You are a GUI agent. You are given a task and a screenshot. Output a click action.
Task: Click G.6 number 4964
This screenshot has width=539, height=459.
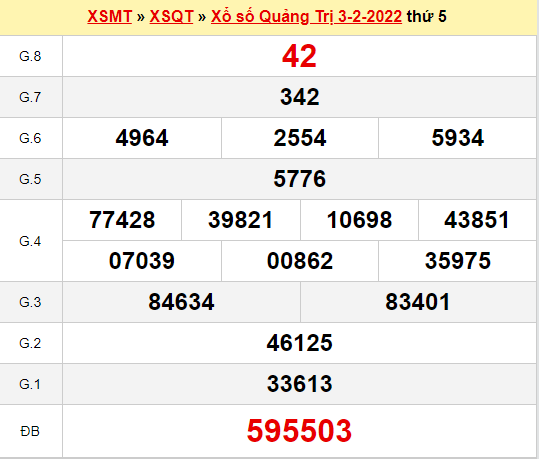(x=142, y=138)
